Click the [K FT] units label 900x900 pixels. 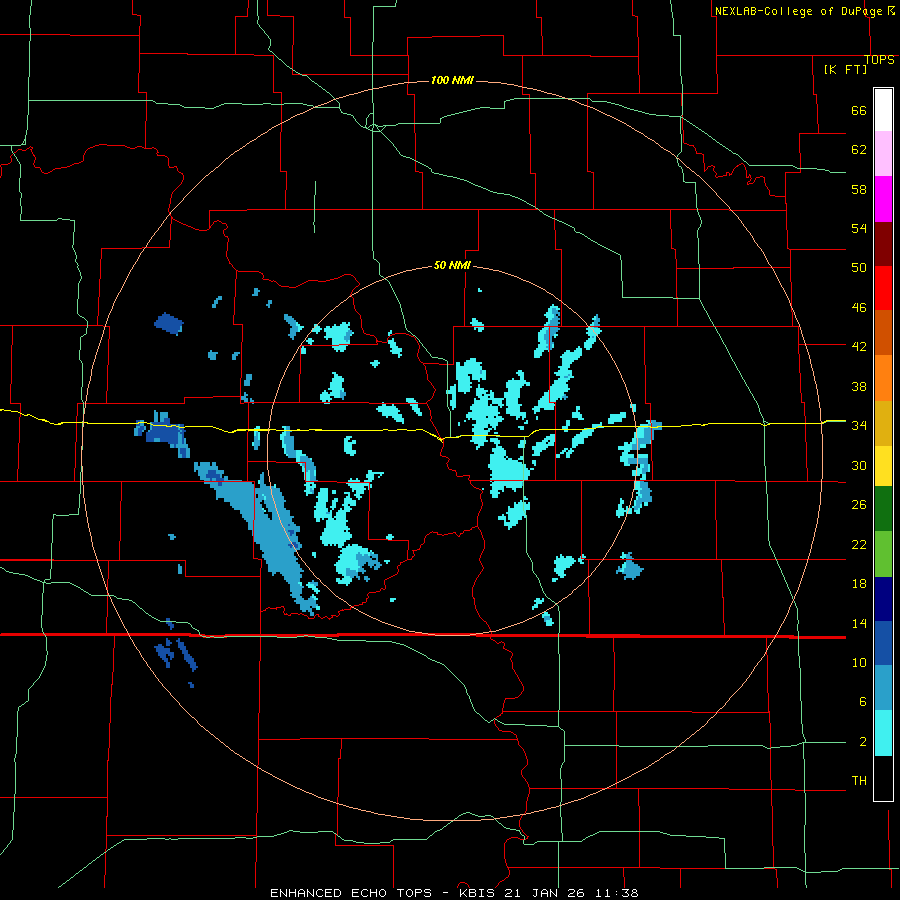[845, 69]
